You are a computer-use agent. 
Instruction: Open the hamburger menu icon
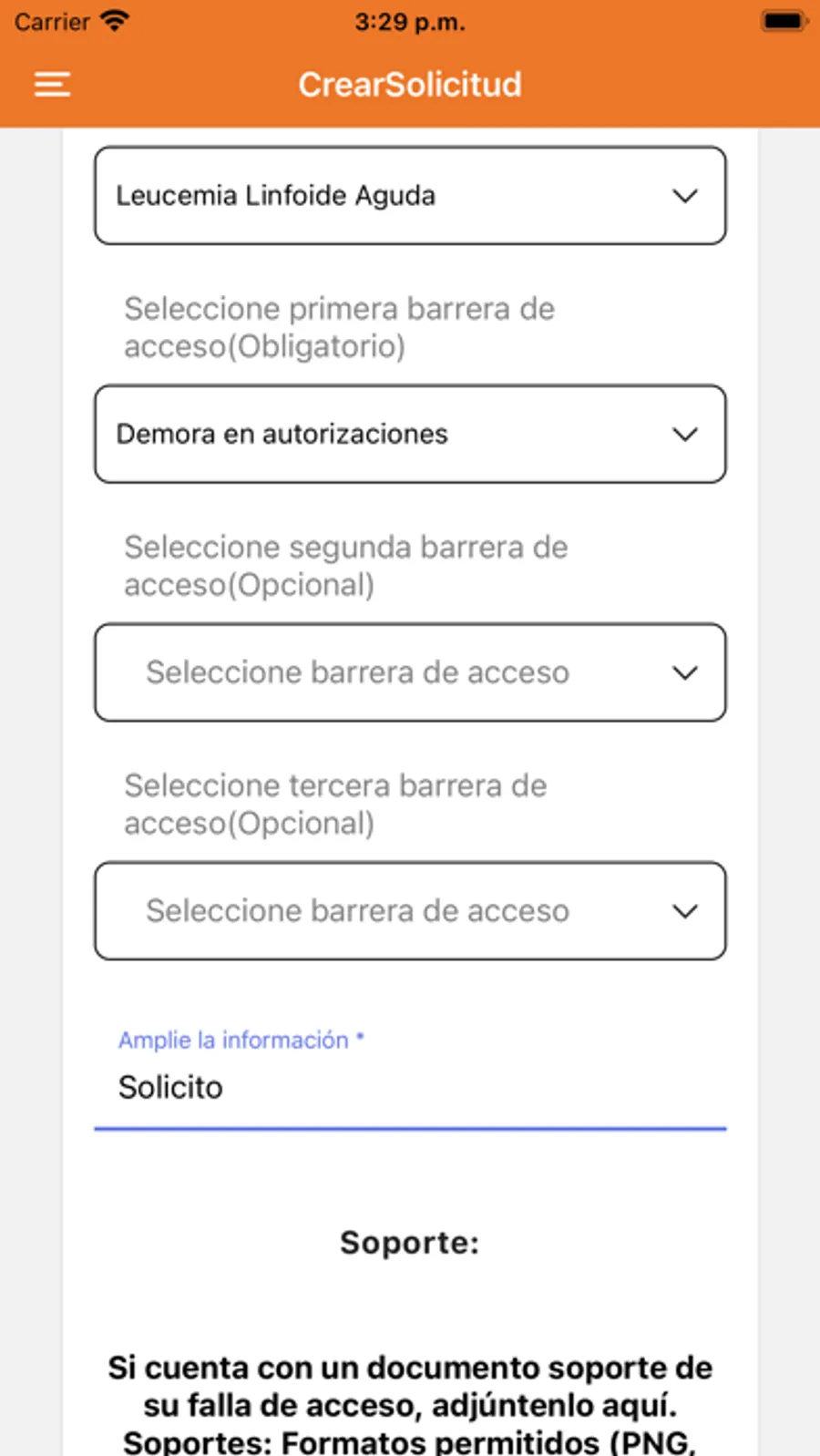coord(52,85)
